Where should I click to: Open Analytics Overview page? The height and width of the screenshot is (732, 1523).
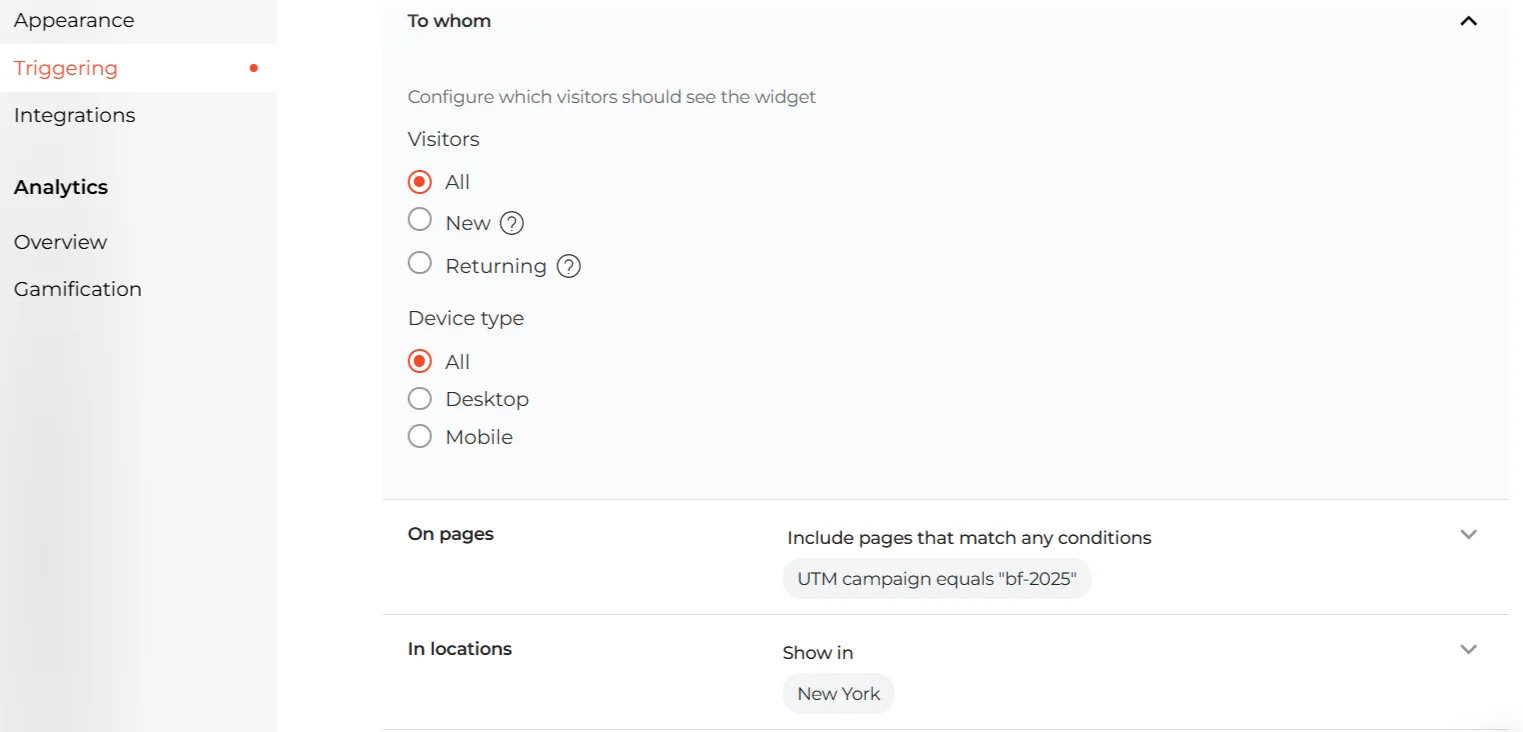(x=60, y=242)
